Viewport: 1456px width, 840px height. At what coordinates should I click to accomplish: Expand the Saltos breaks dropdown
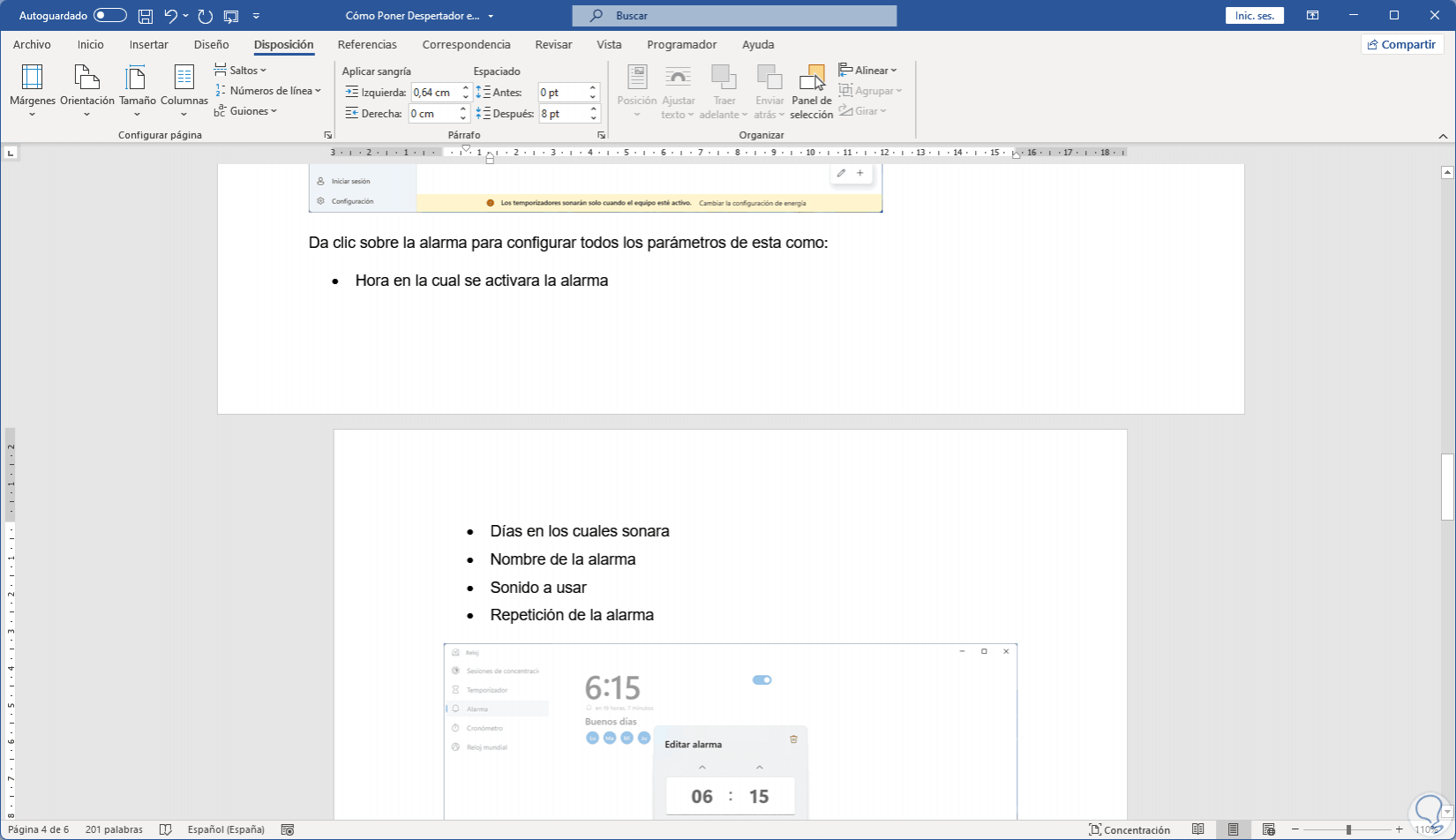coord(240,71)
